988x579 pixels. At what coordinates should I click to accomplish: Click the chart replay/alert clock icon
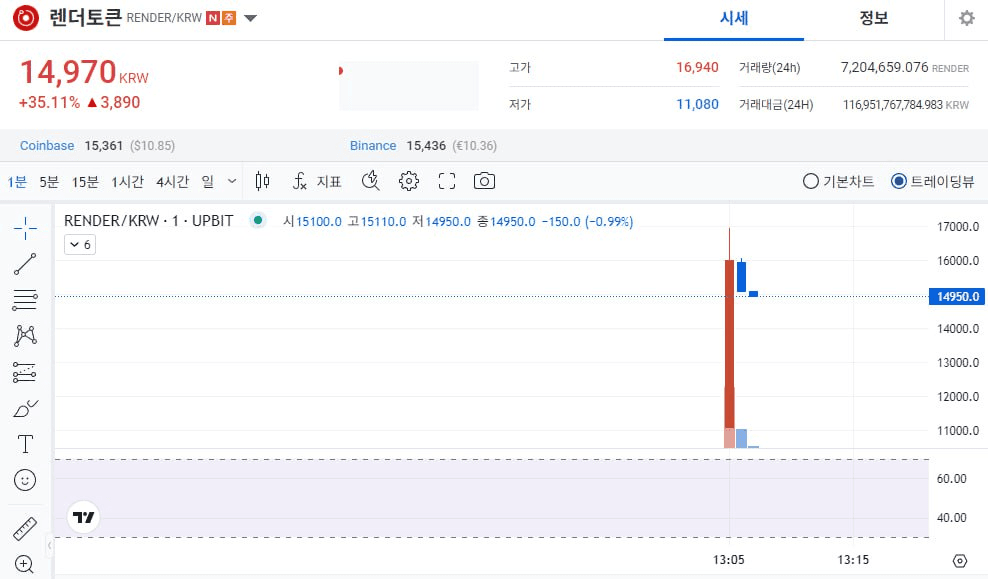point(370,181)
